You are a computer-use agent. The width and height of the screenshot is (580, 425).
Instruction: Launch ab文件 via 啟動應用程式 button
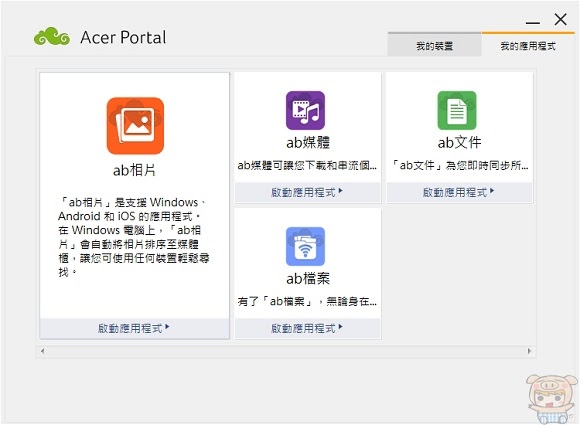pyautogui.click(x=459, y=192)
